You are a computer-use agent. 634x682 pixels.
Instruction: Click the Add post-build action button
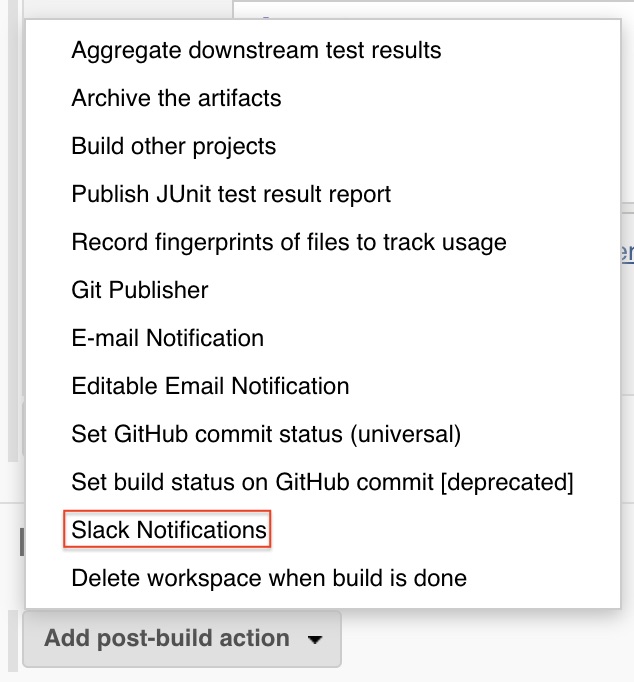pyautogui.click(x=182, y=639)
